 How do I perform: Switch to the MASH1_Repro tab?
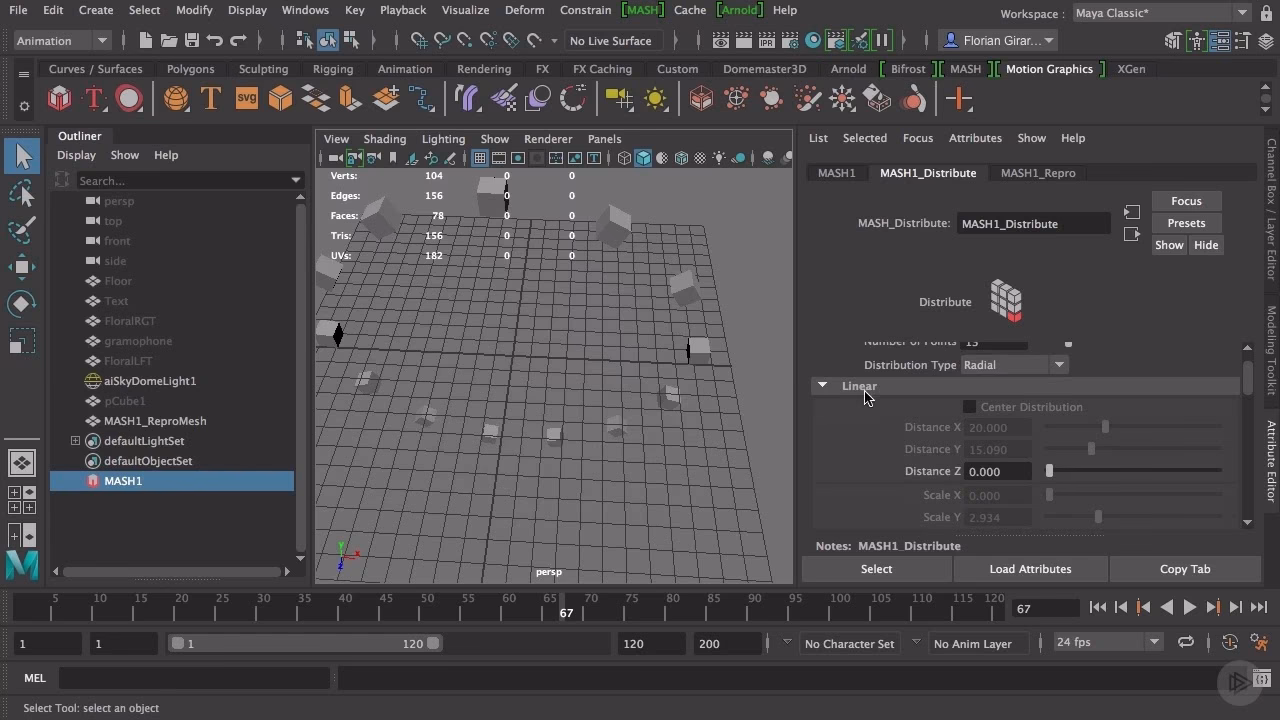click(x=1038, y=173)
